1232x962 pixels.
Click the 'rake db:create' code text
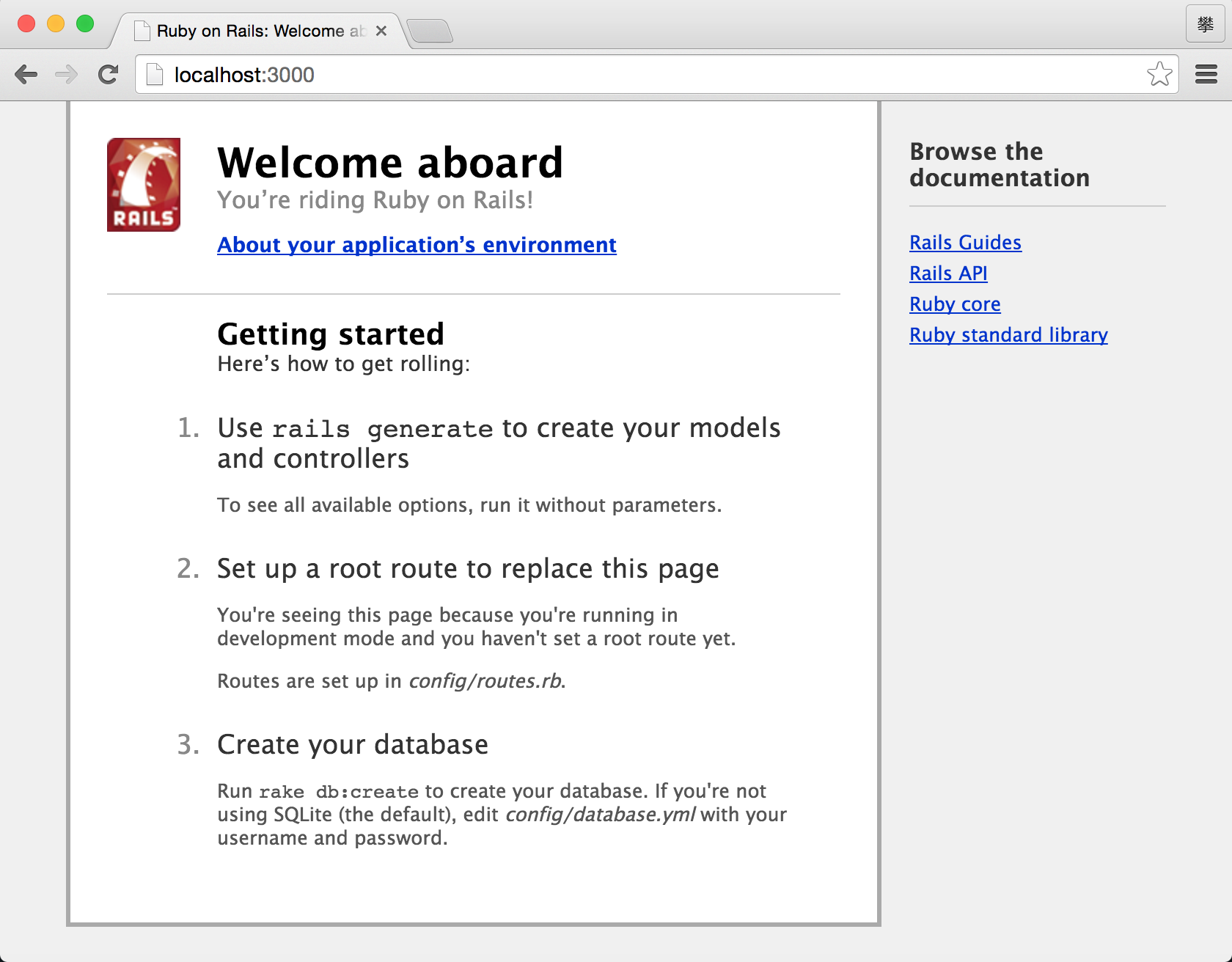click(339, 792)
